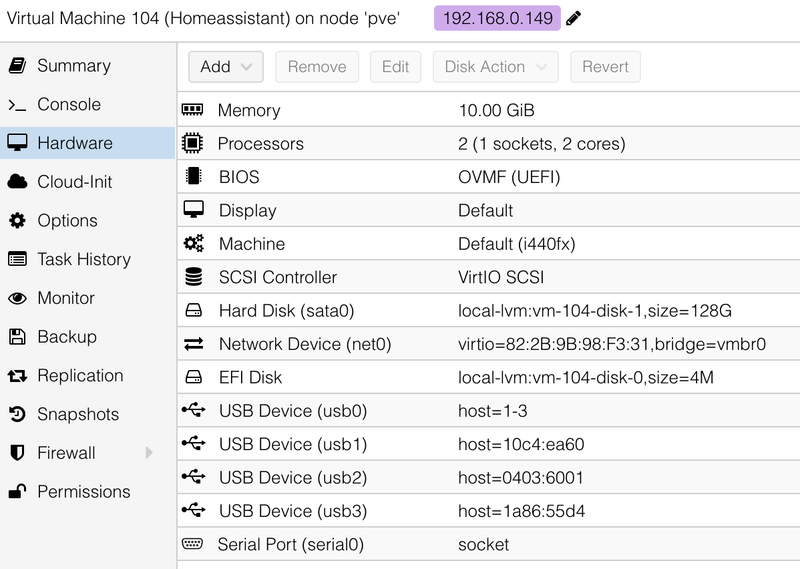Screen dimensions: 800x569
Task: Open the Disk Action dropdown
Action: [x=496, y=67]
